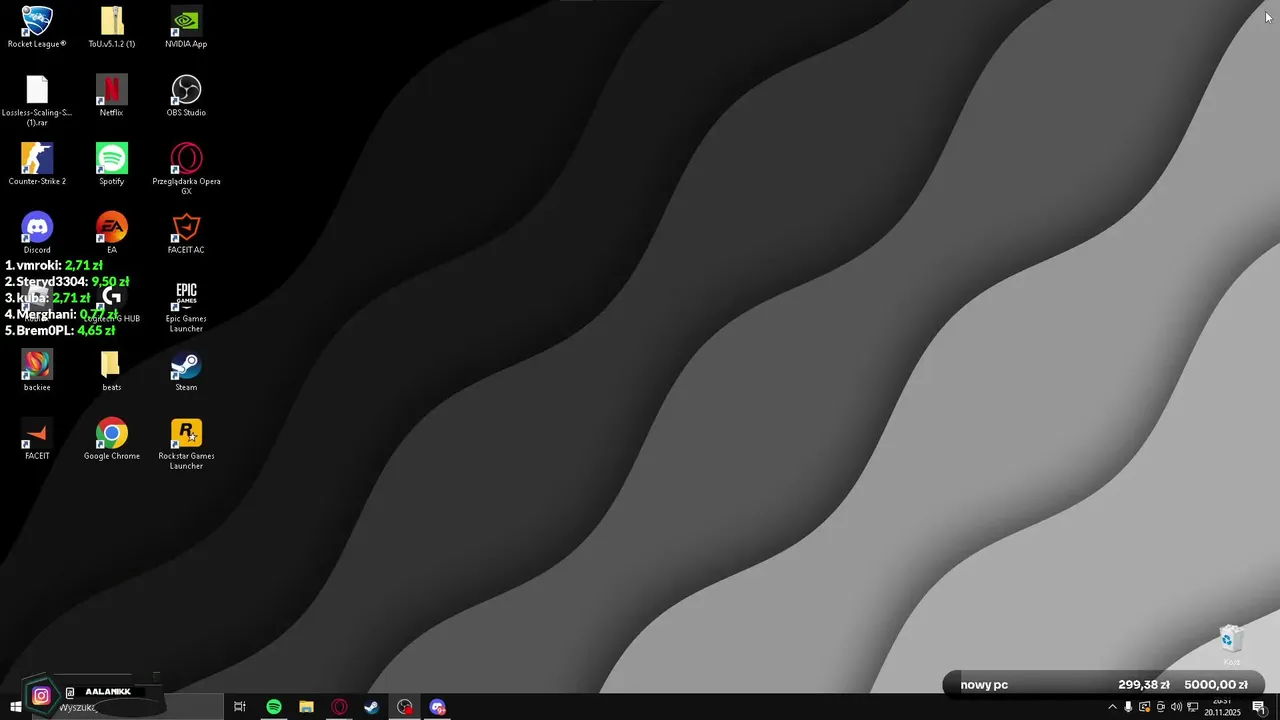The width and height of the screenshot is (1280, 720).
Task: Open Discord with notifications badge in taskbar
Action: (x=437, y=707)
